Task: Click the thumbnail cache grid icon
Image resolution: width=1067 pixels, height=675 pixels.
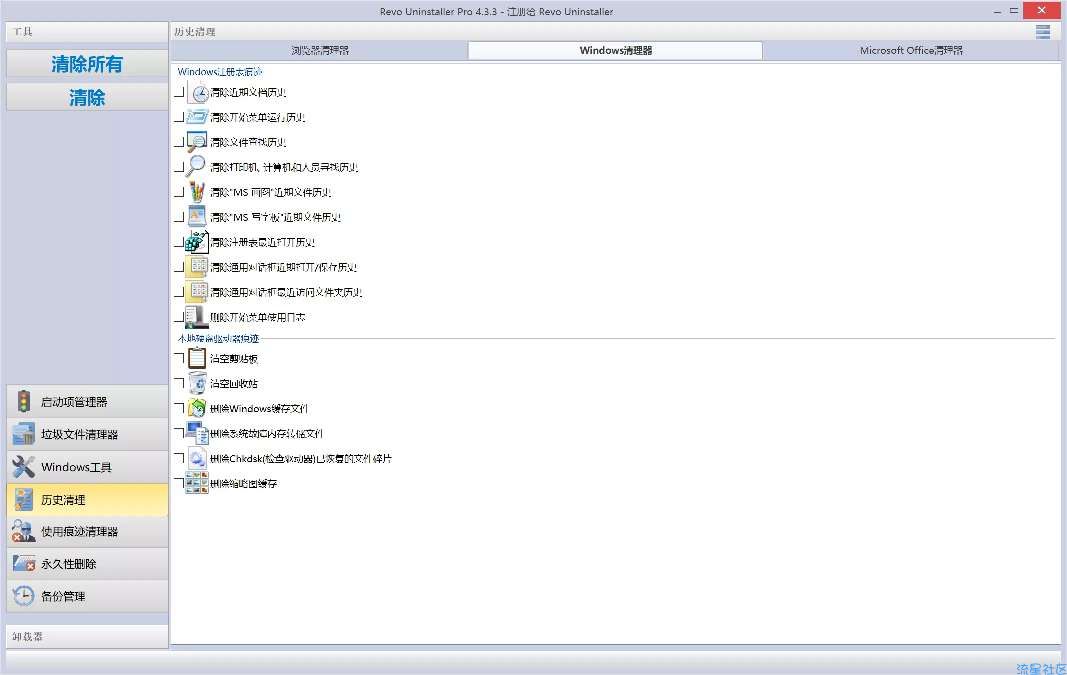Action: click(197, 483)
